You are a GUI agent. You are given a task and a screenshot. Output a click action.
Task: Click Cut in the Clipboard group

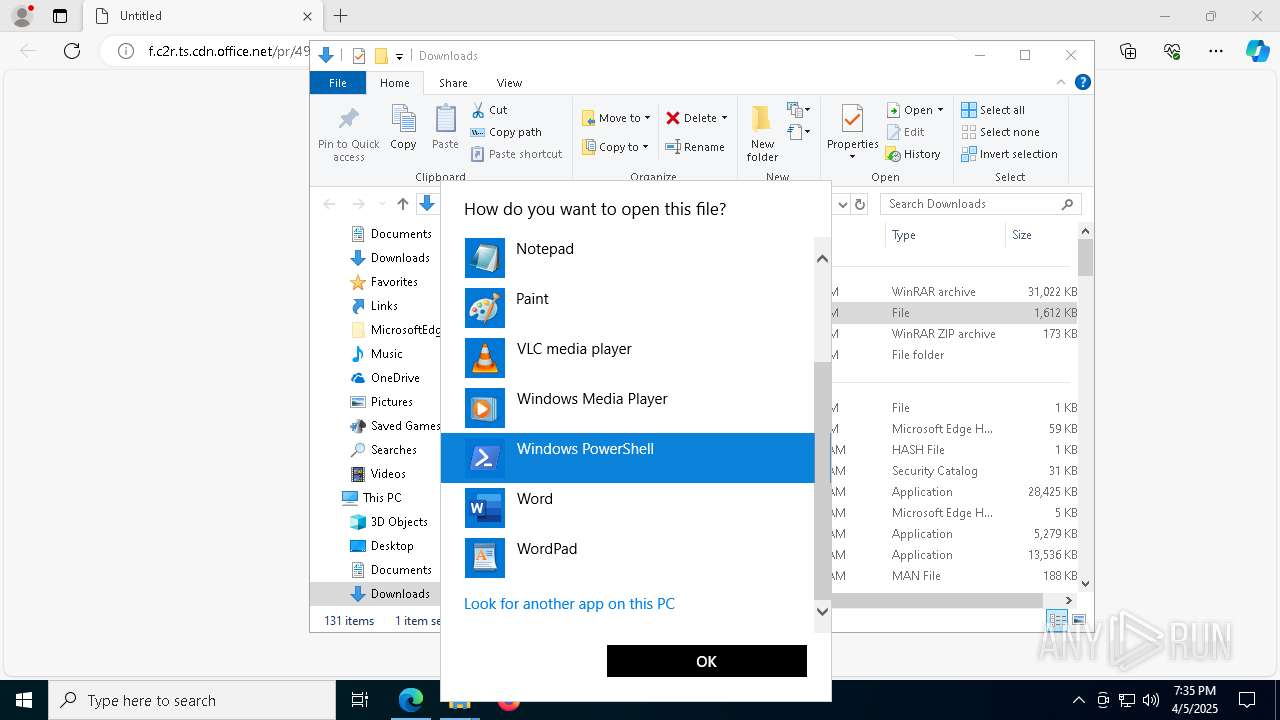pyautogui.click(x=489, y=110)
